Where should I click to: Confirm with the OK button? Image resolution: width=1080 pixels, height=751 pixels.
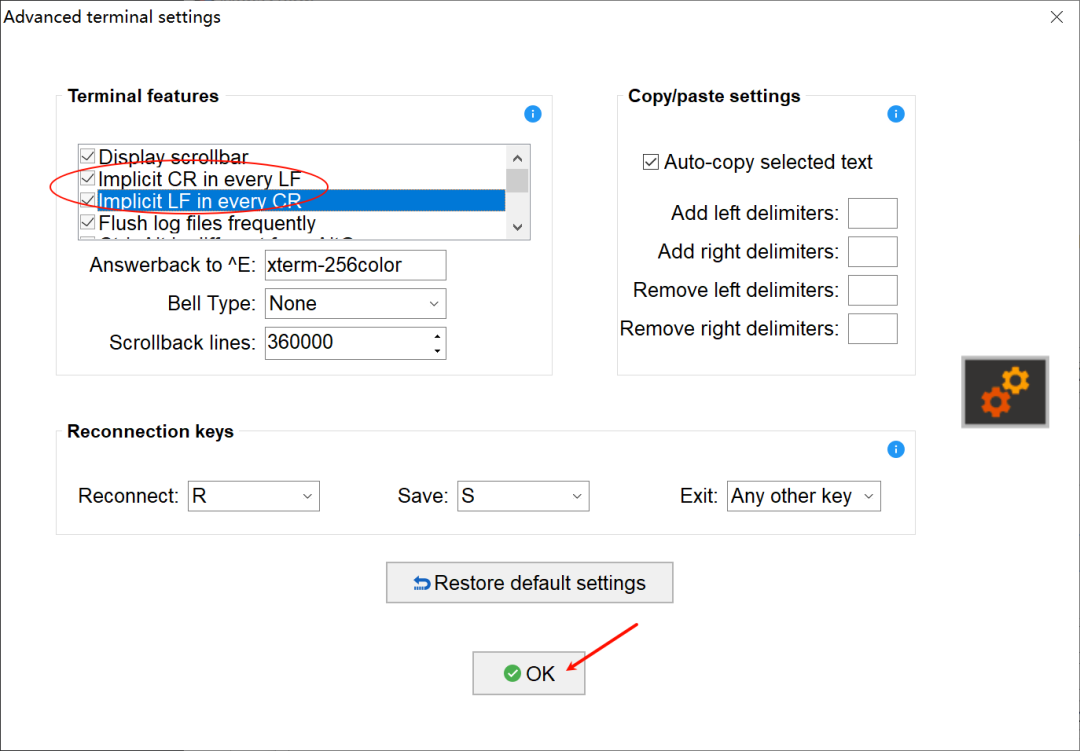point(528,673)
